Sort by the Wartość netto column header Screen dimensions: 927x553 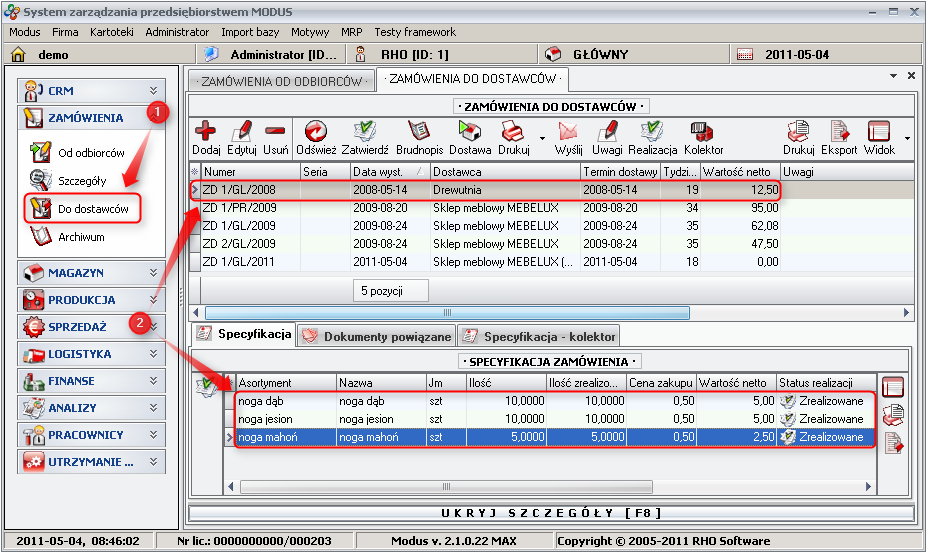coord(739,172)
